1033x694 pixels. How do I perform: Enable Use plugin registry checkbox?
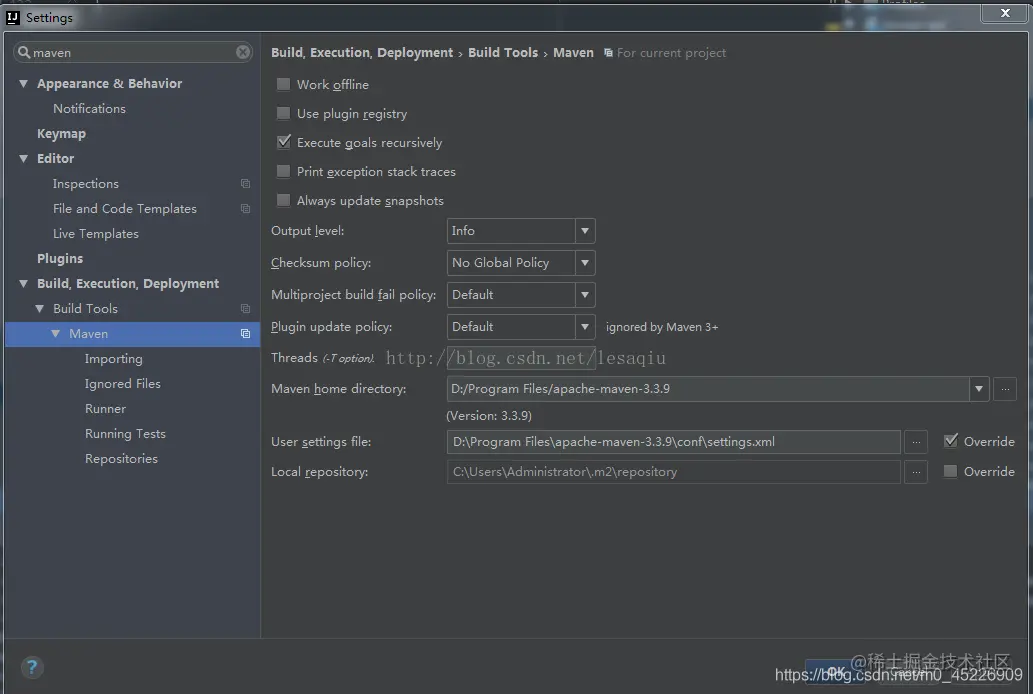[x=283, y=113]
